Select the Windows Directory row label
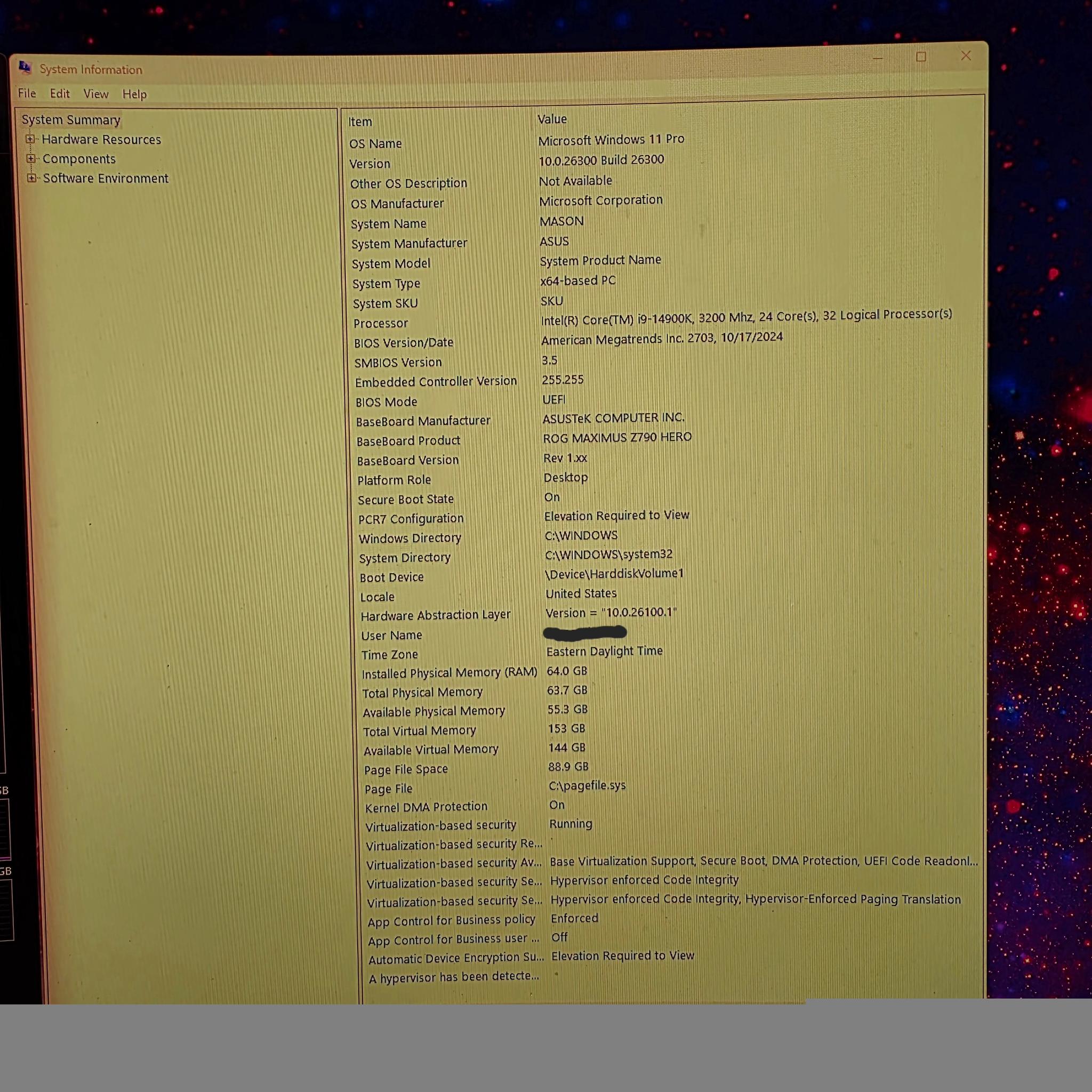The image size is (1092, 1092). [410, 538]
